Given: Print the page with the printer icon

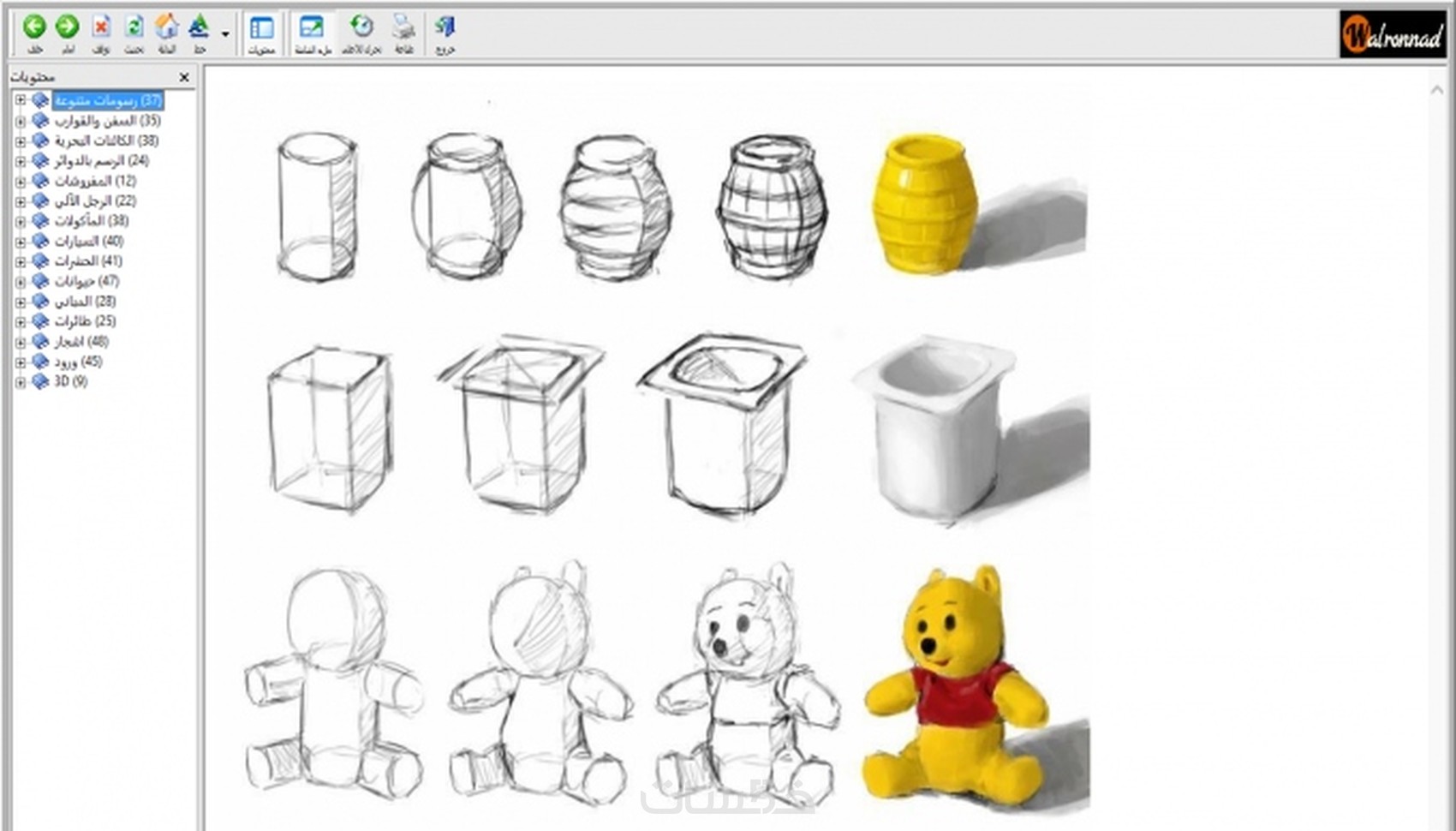Looking at the screenshot, I should [403, 27].
